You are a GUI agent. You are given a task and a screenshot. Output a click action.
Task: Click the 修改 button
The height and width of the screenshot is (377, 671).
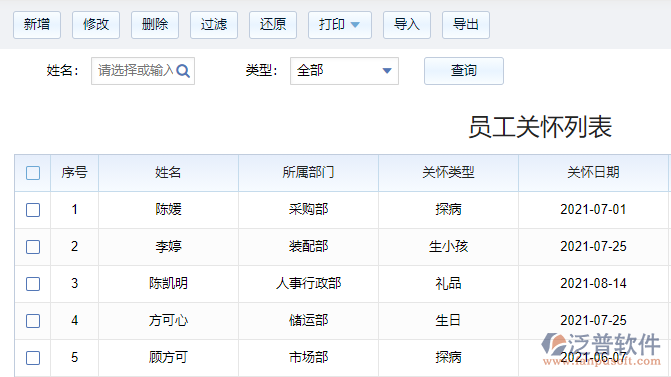96,25
